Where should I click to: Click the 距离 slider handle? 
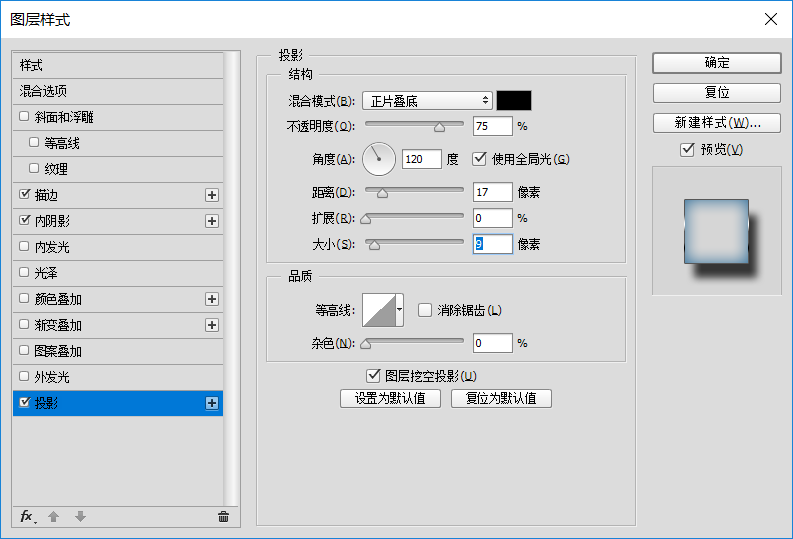(x=382, y=193)
